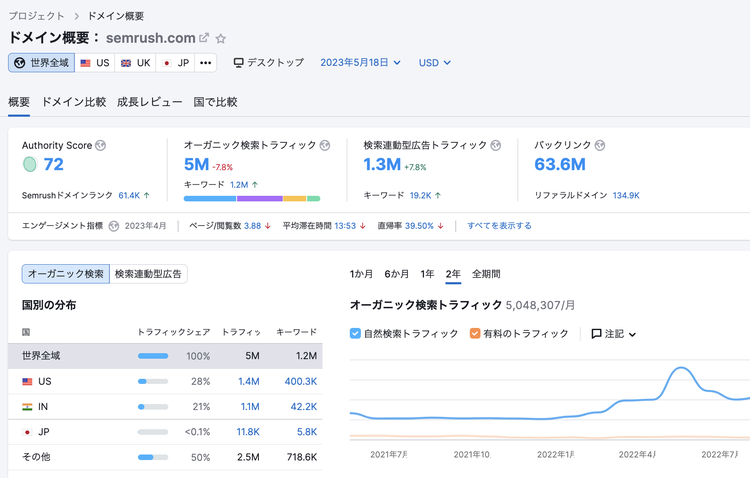750x478 pixels.
Task: Open paid traffic value 1.3M
Action: click(382, 165)
